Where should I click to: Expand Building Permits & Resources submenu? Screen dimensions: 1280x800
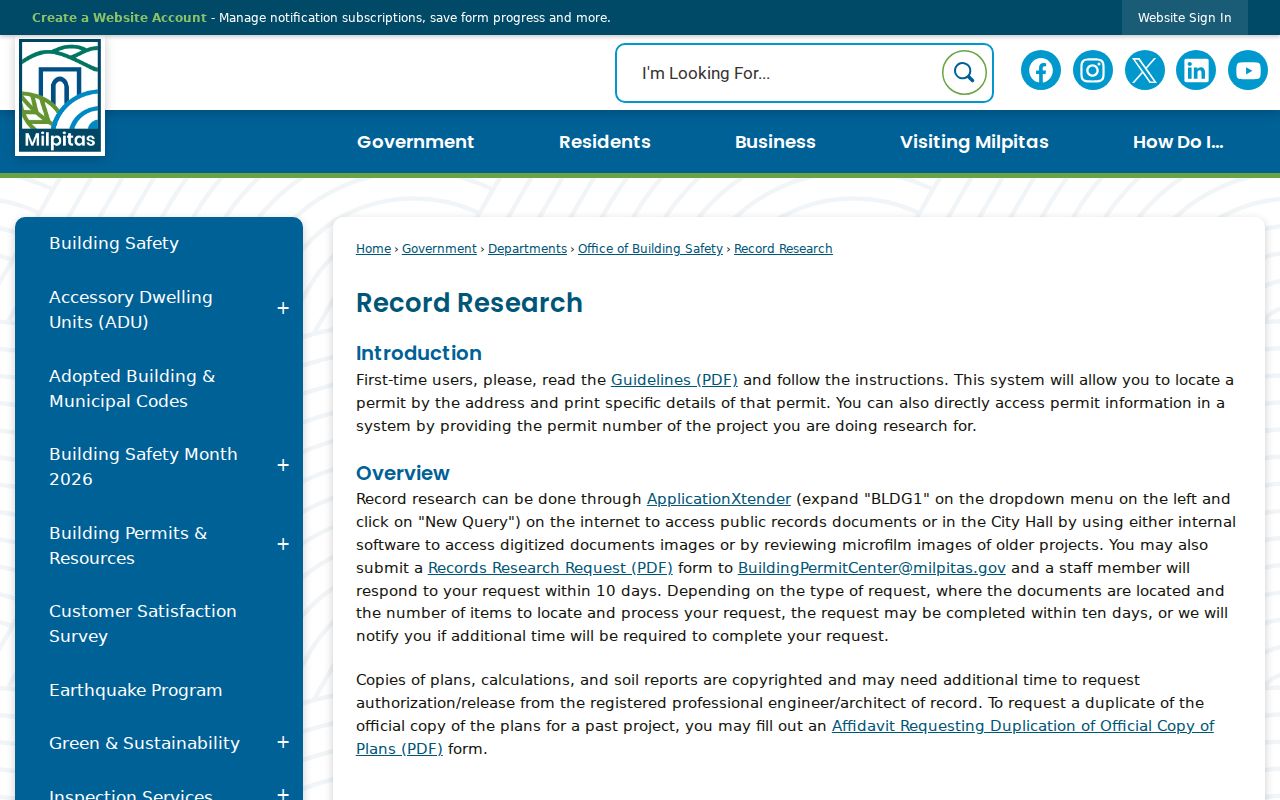click(283, 545)
